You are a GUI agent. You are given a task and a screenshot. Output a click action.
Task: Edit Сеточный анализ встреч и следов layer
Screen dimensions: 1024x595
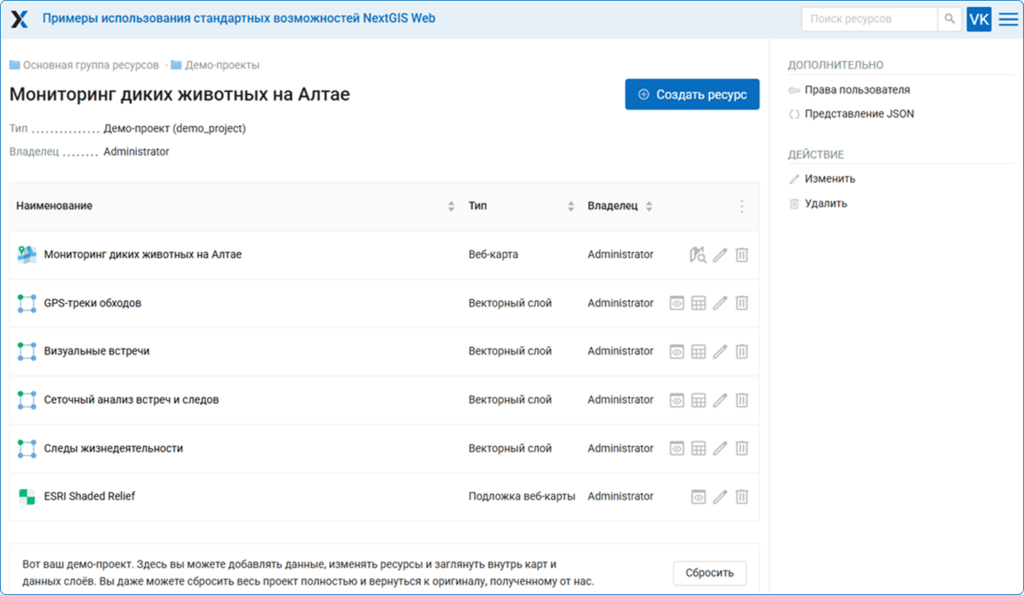point(720,400)
